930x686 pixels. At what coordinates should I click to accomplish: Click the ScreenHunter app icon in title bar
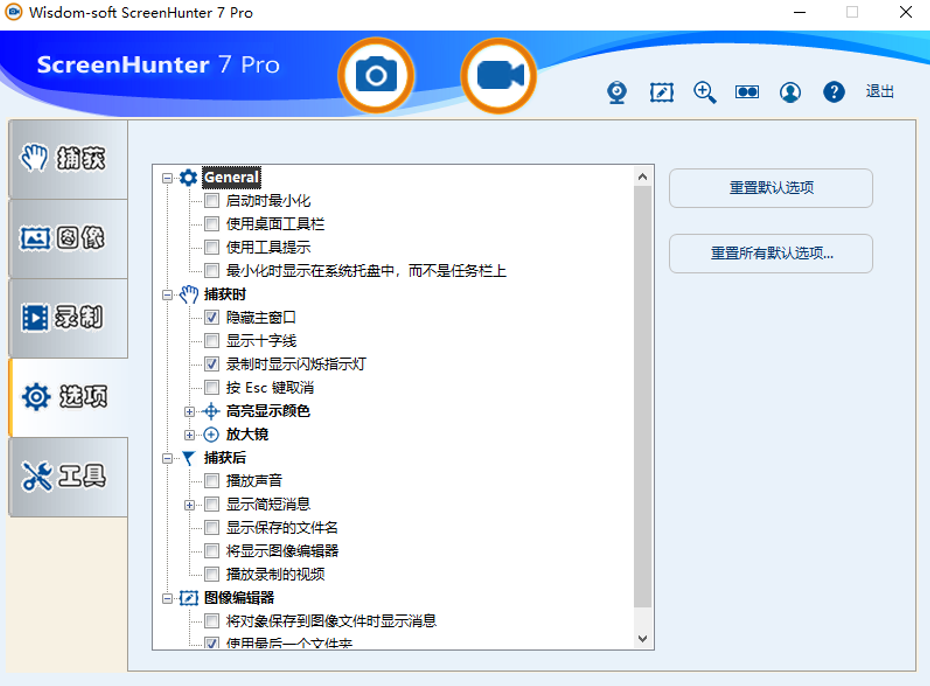pyautogui.click(x=14, y=12)
